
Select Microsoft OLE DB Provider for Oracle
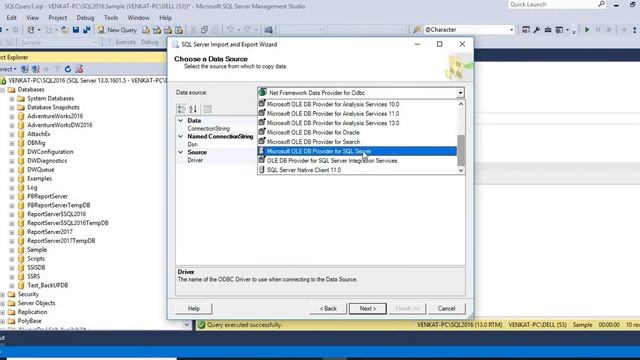click(357, 132)
